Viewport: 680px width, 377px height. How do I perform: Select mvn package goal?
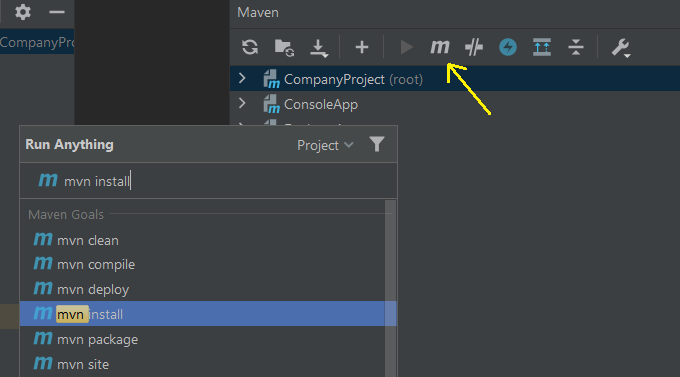(x=203, y=339)
